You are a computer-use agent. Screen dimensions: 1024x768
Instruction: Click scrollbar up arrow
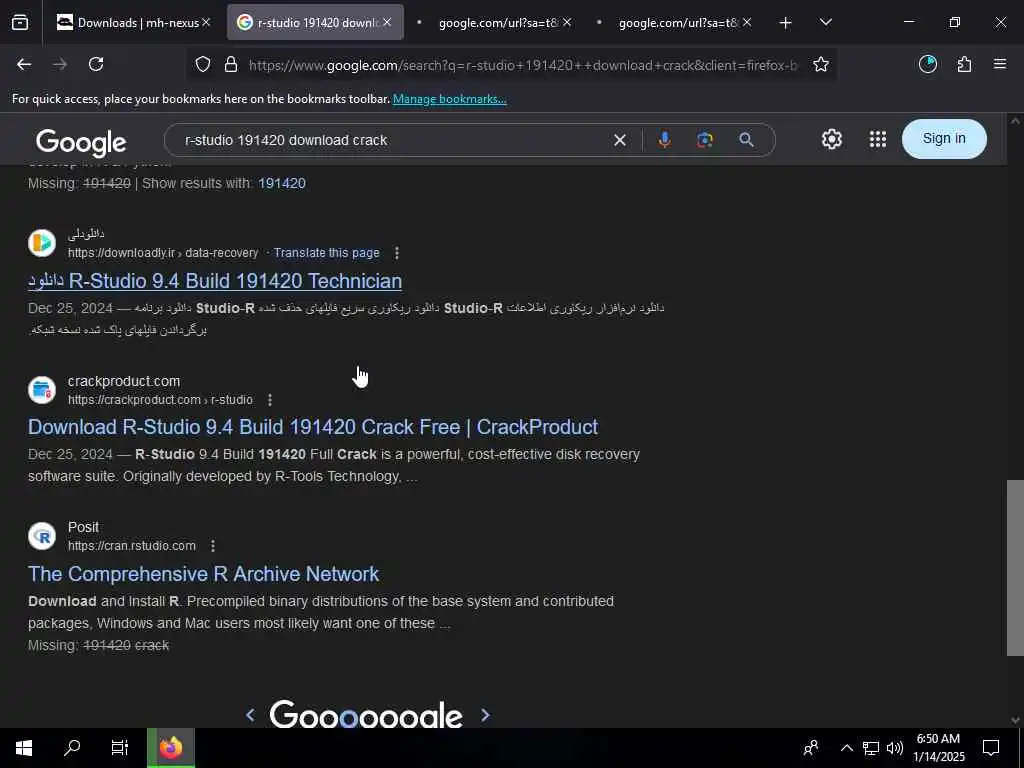(1014, 121)
